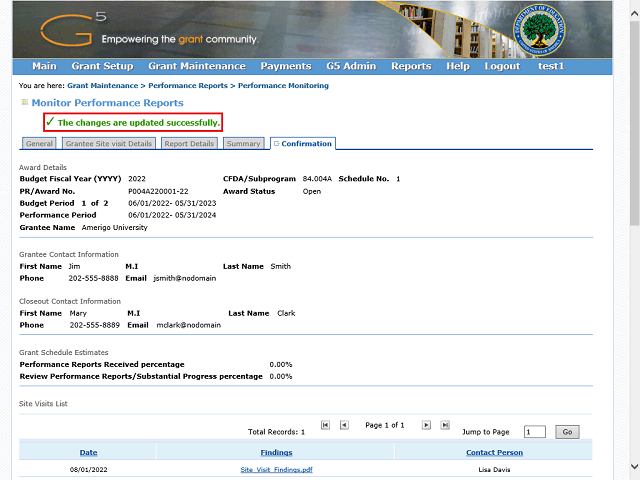640x480 pixels.
Task: Open the General tab
Action: coord(40,144)
